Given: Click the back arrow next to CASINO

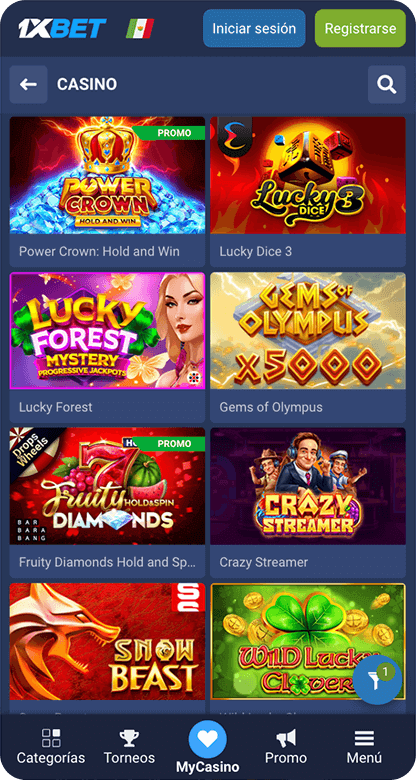Looking at the screenshot, I should (x=28, y=85).
